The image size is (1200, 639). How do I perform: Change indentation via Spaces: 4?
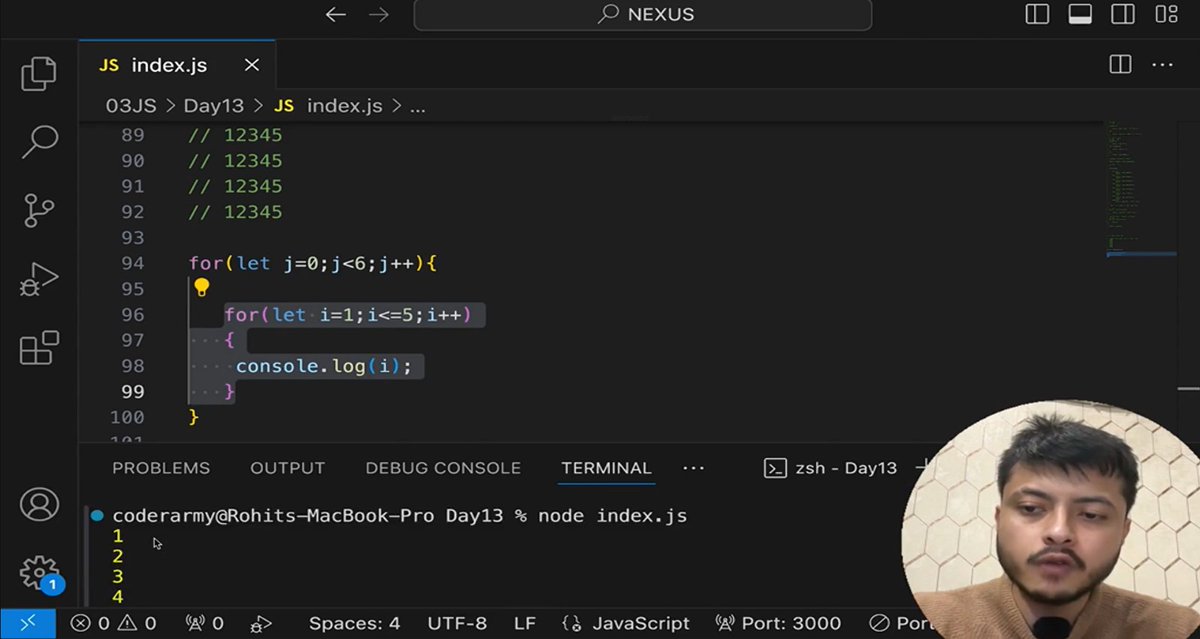354,623
